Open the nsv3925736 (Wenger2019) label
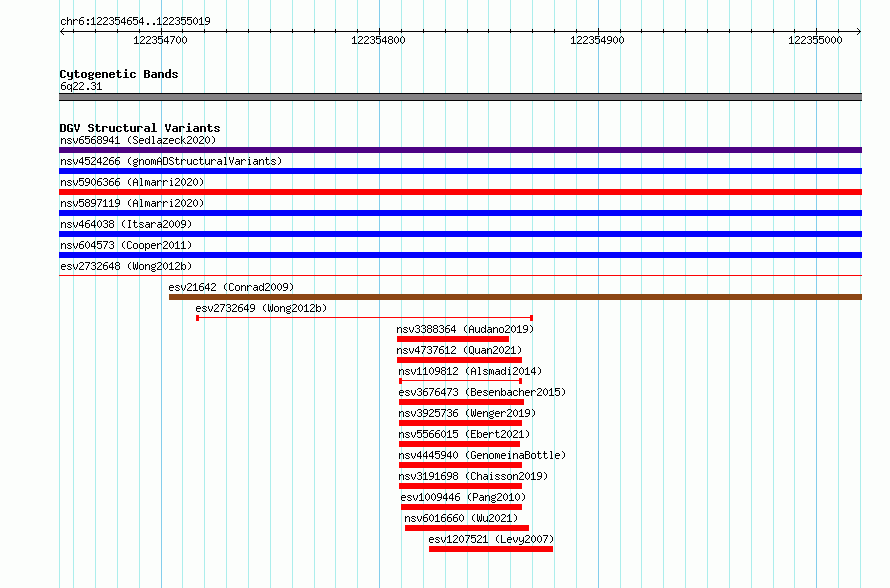 pos(467,413)
